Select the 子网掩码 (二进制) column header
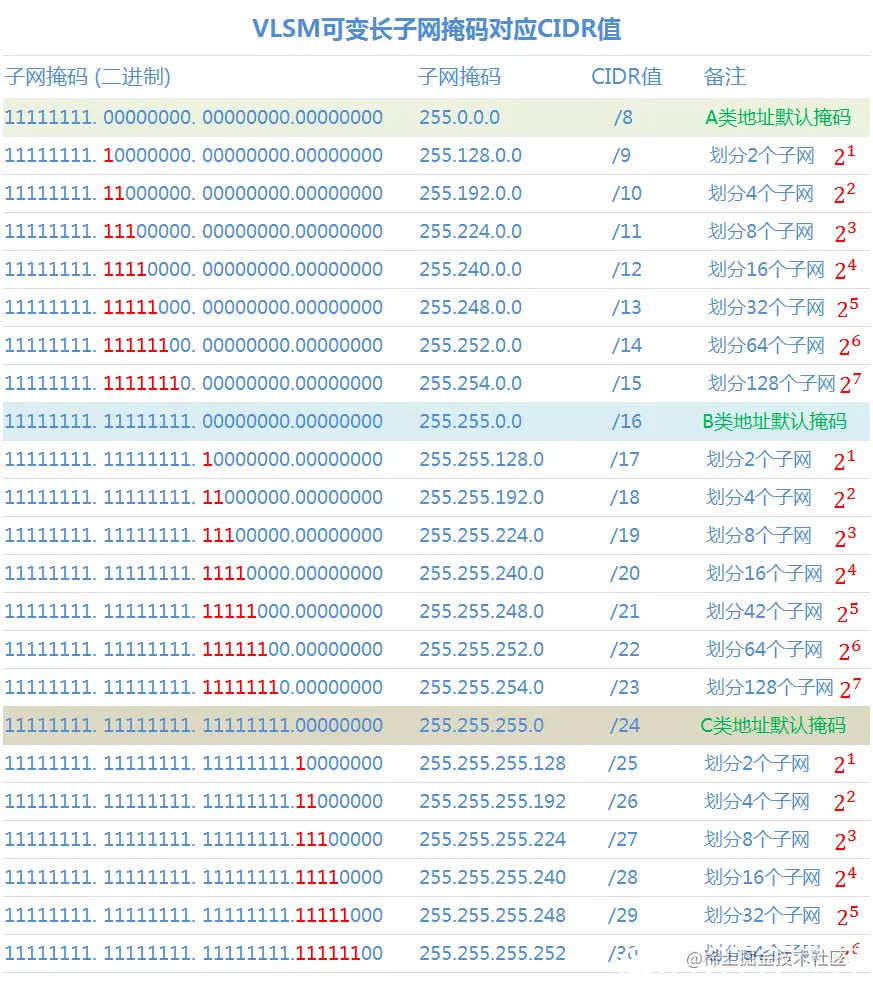Viewport: 873px width, 995px height. click(x=88, y=77)
